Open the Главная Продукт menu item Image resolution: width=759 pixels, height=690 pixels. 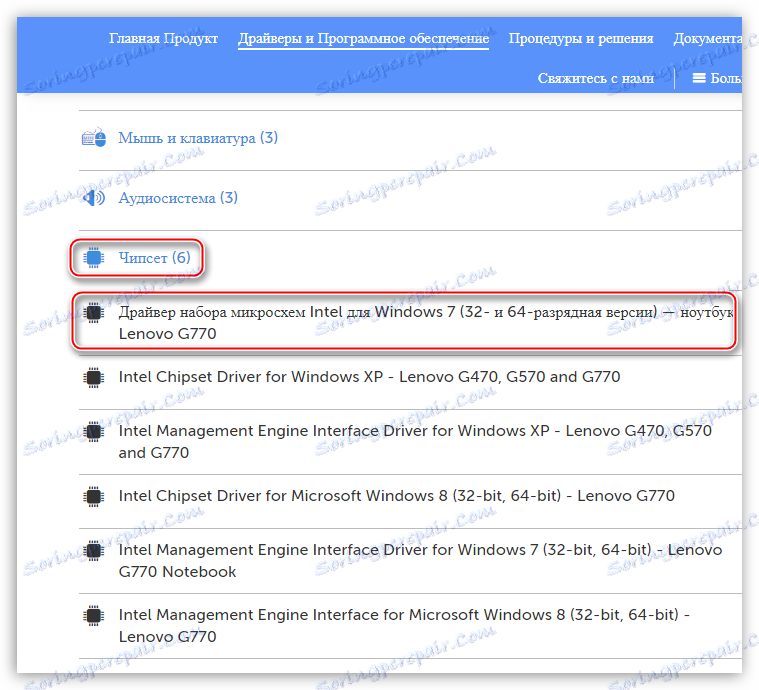coord(163,38)
